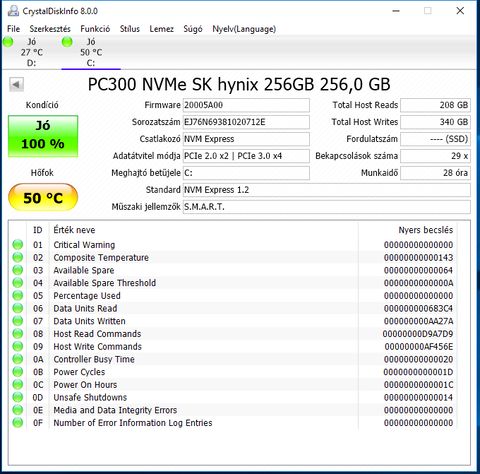This screenshot has width=480, height=474.
Task: Click status dot of Error Information Log Entries row
Action: pos(18,423)
